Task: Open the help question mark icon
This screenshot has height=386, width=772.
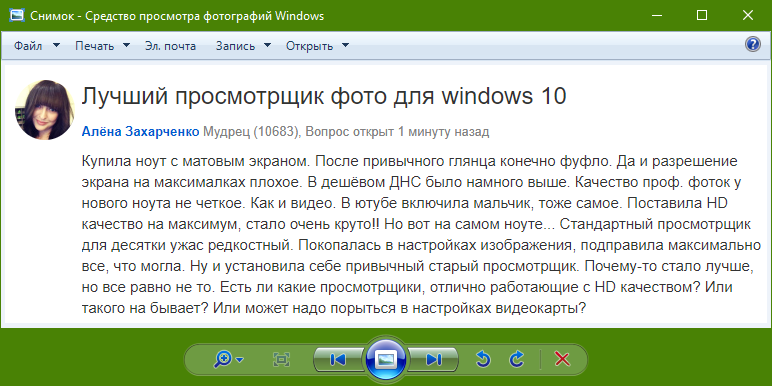Action: coord(752,45)
